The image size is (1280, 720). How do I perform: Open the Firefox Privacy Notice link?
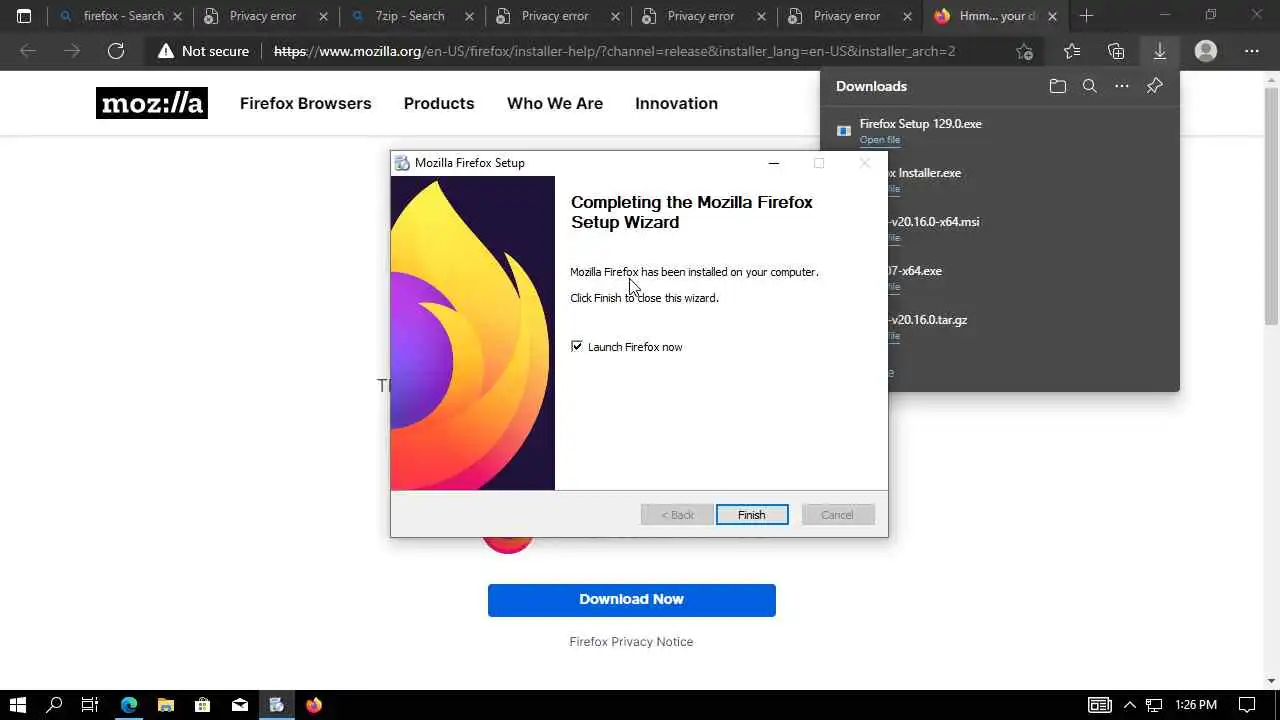631,642
